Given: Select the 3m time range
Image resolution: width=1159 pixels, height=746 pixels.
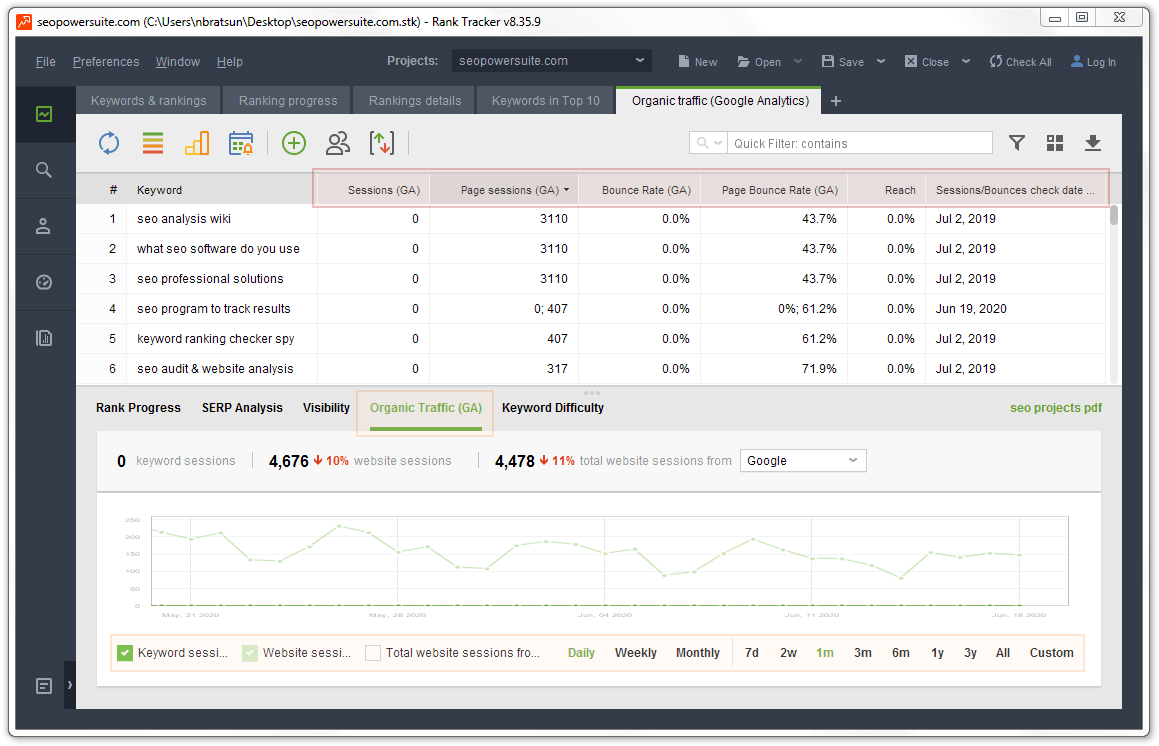Looking at the screenshot, I should [x=863, y=653].
